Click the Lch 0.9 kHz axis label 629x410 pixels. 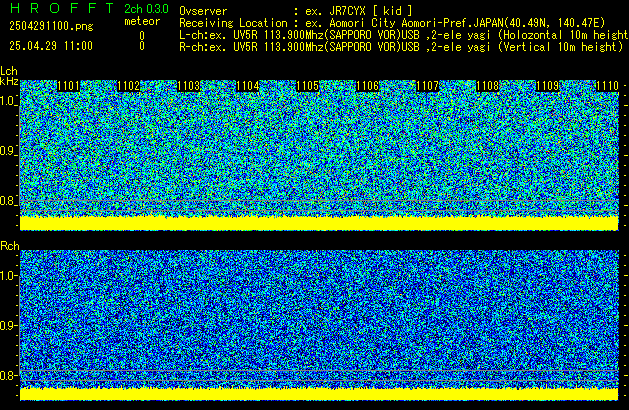pos(8,151)
